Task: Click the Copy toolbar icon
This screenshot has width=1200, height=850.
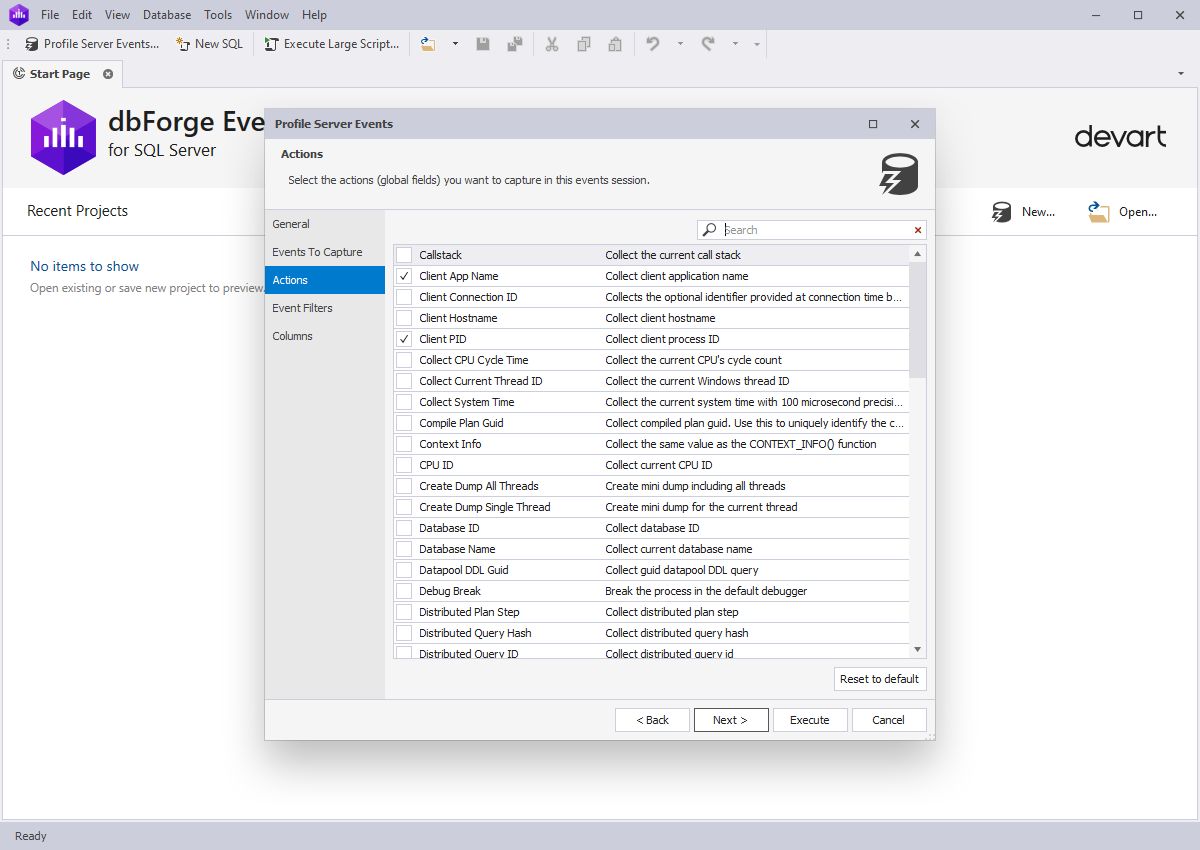Action: (583, 44)
